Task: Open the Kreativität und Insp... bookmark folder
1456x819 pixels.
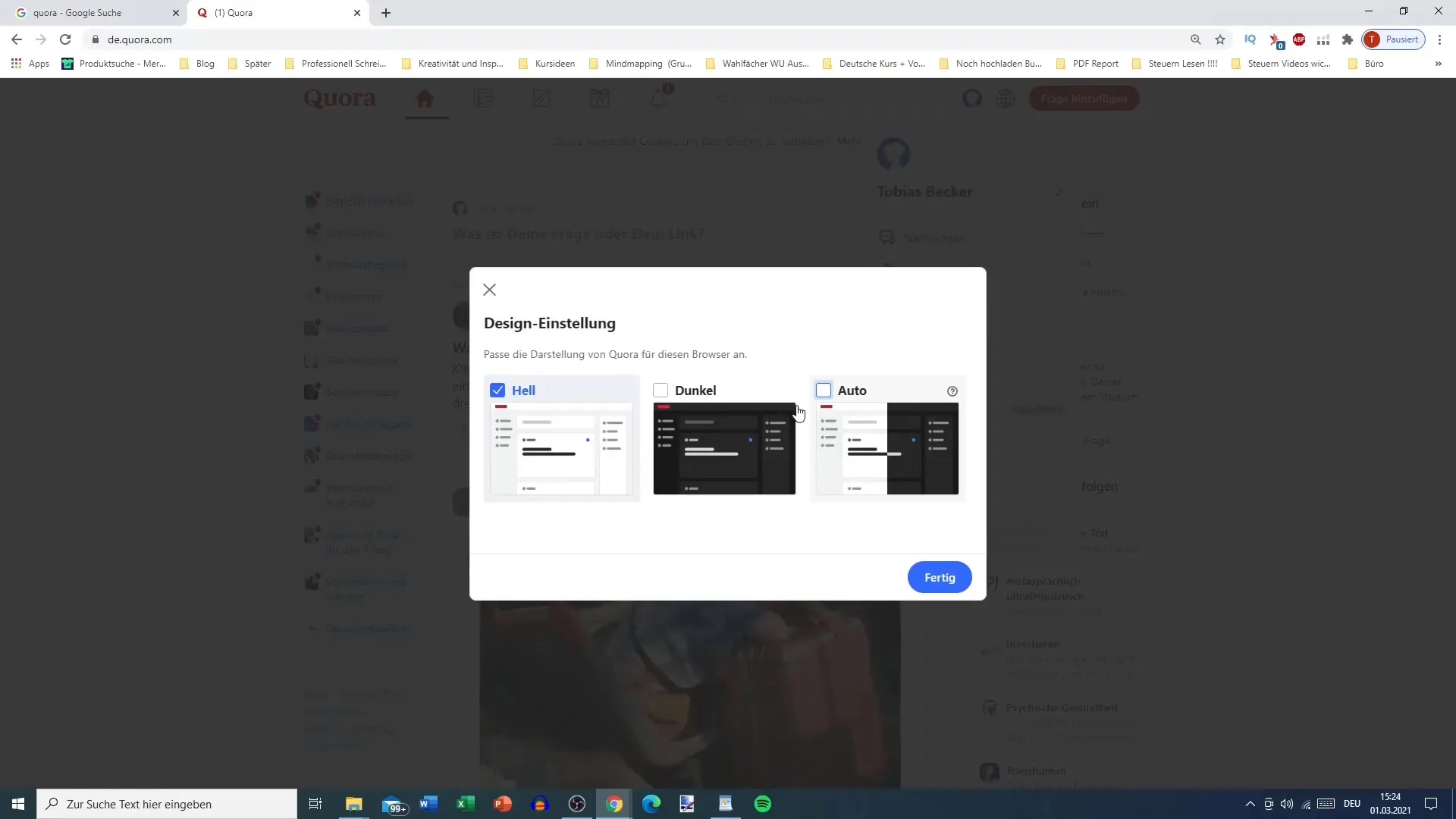Action: coord(453,64)
